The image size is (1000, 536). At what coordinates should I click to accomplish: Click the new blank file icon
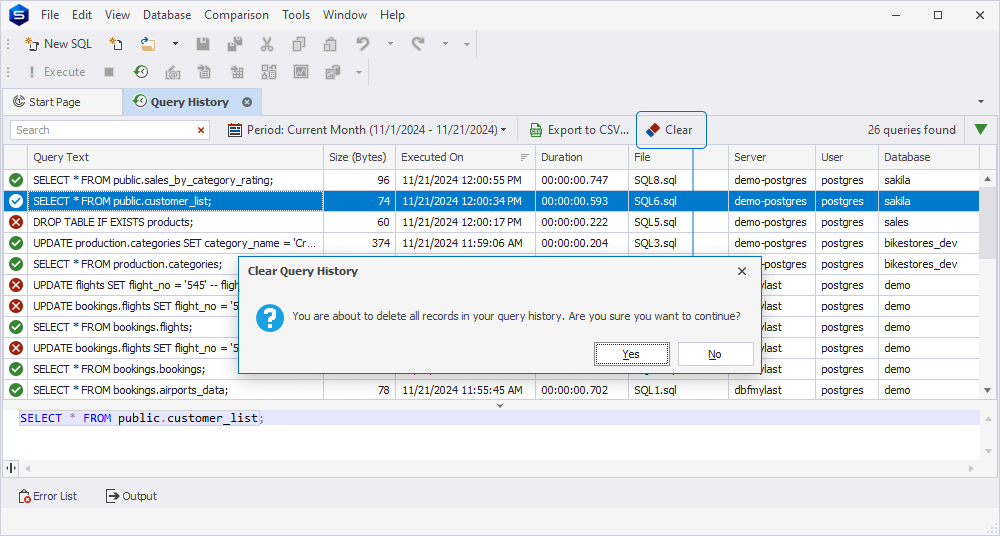[x=115, y=44]
